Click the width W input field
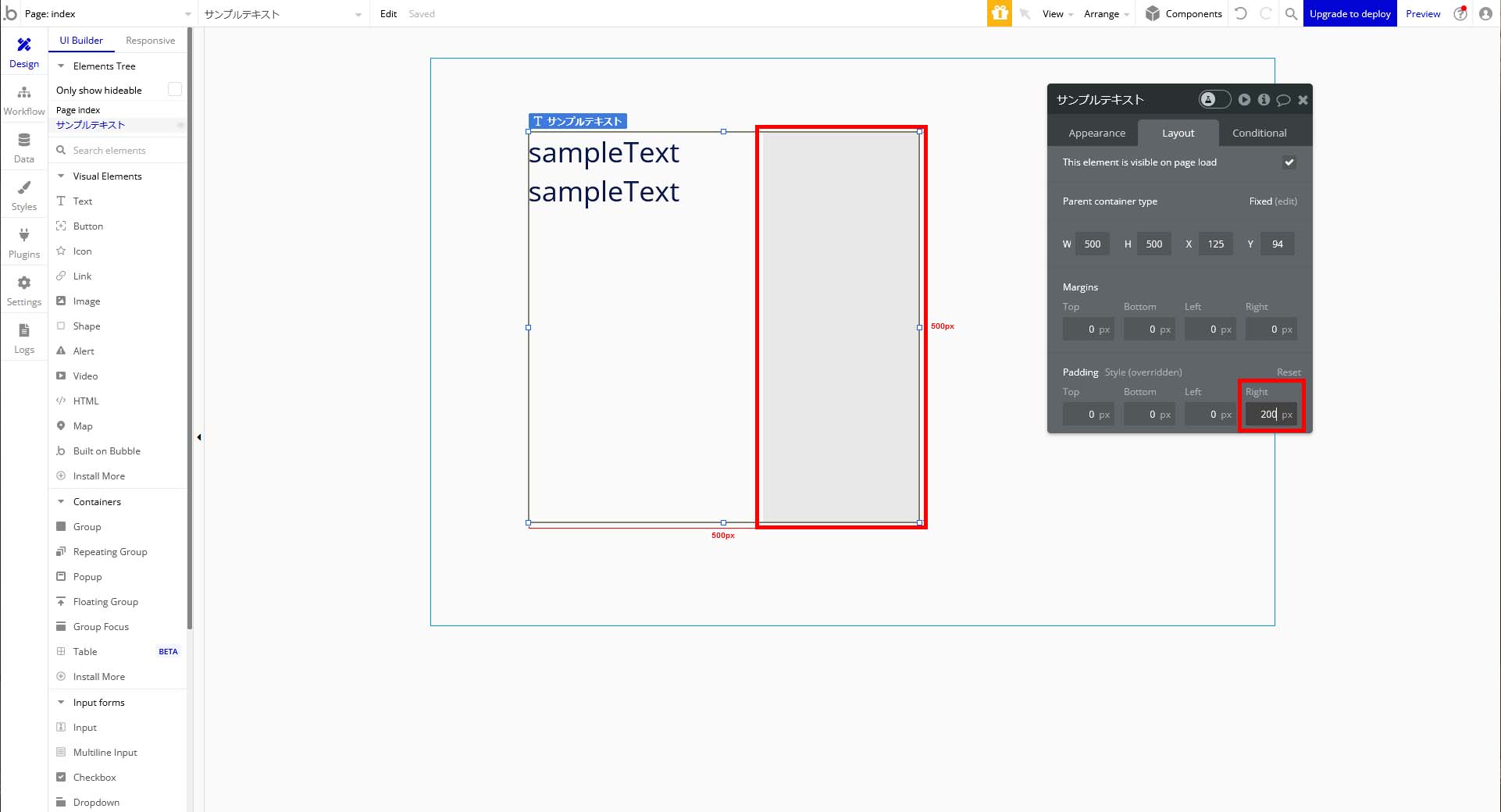This screenshot has height=812, width=1501. coord(1092,244)
